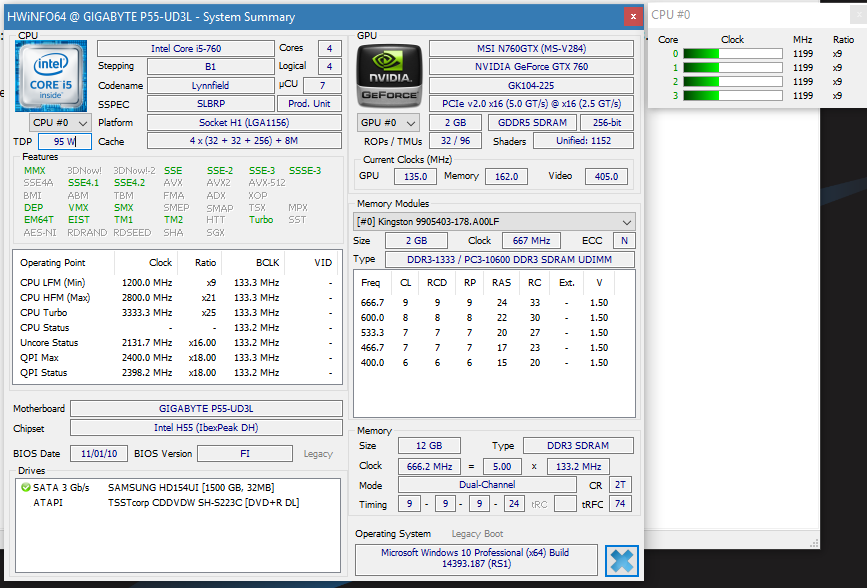The width and height of the screenshot is (867, 588).
Task: Click the blue X close icon
Action: click(620, 560)
